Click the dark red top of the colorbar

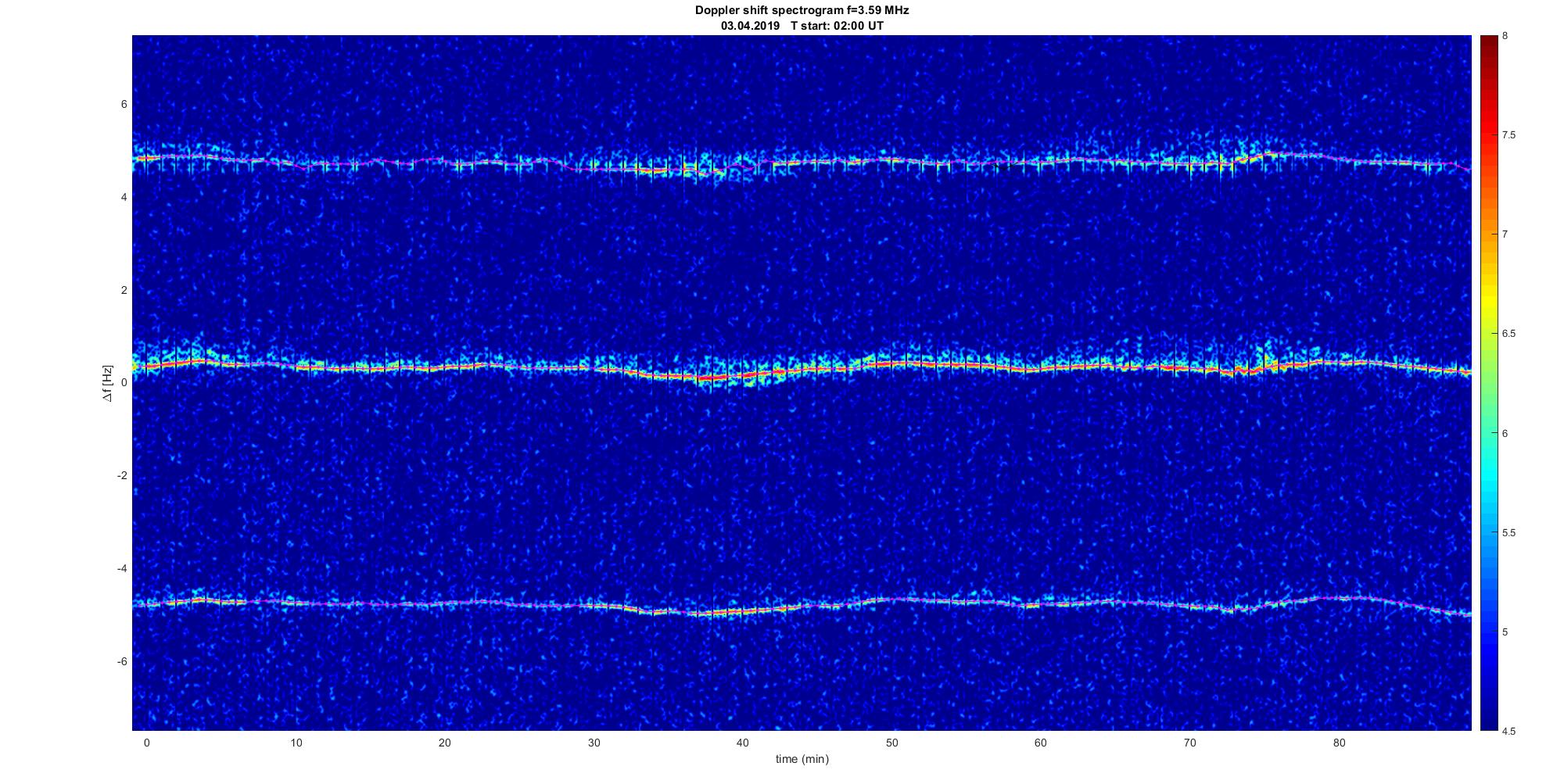[x=1488, y=41]
